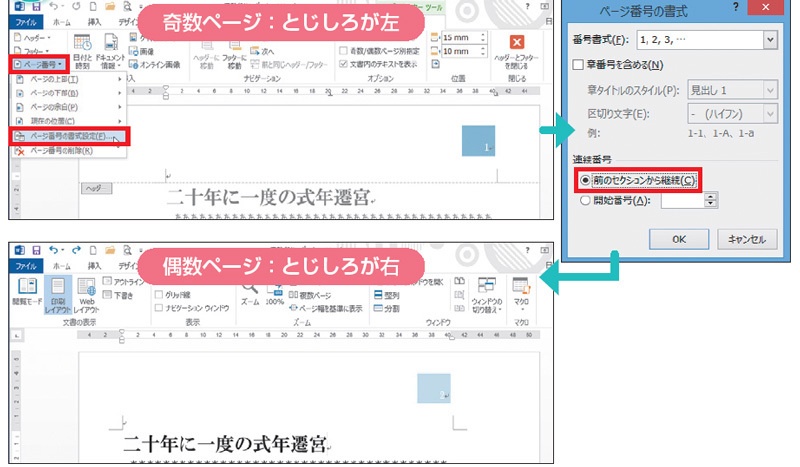
Task: Click the 日付と時刻 calendar icon
Action: pos(82,42)
